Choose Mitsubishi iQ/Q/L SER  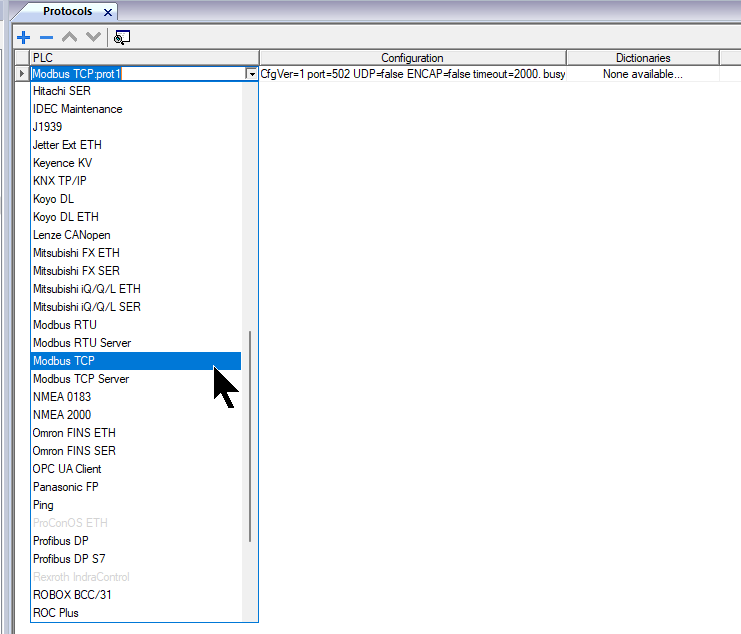coord(136,307)
